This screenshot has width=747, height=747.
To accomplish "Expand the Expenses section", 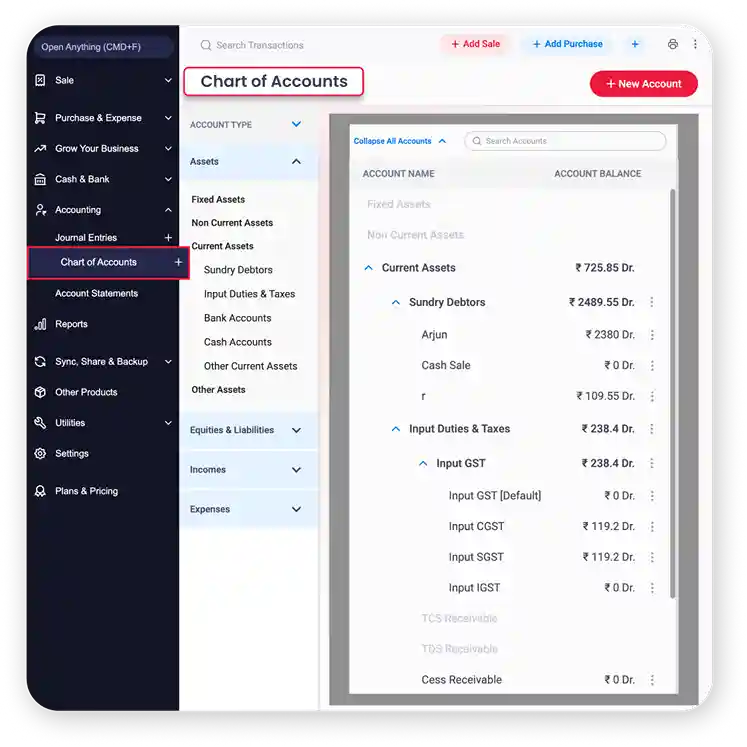I will tap(296, 509).
